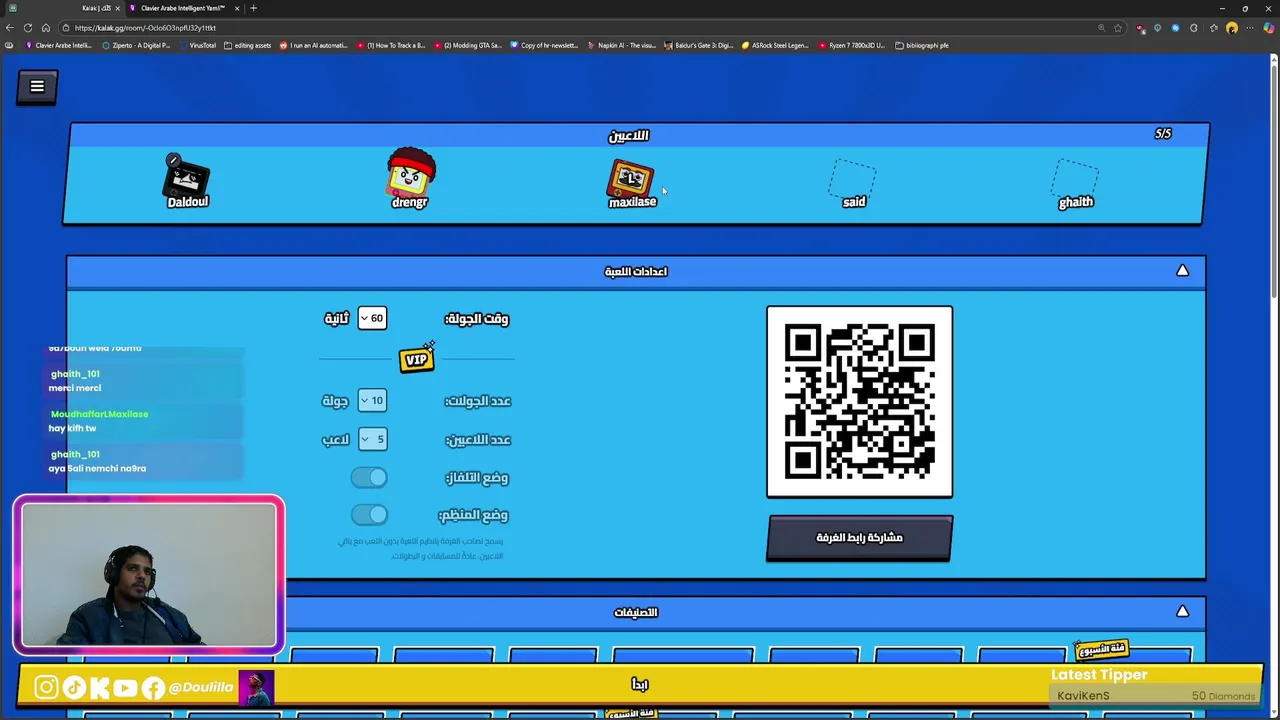
Task: Go to the browser home page icon
Action: tap(46, 28)
